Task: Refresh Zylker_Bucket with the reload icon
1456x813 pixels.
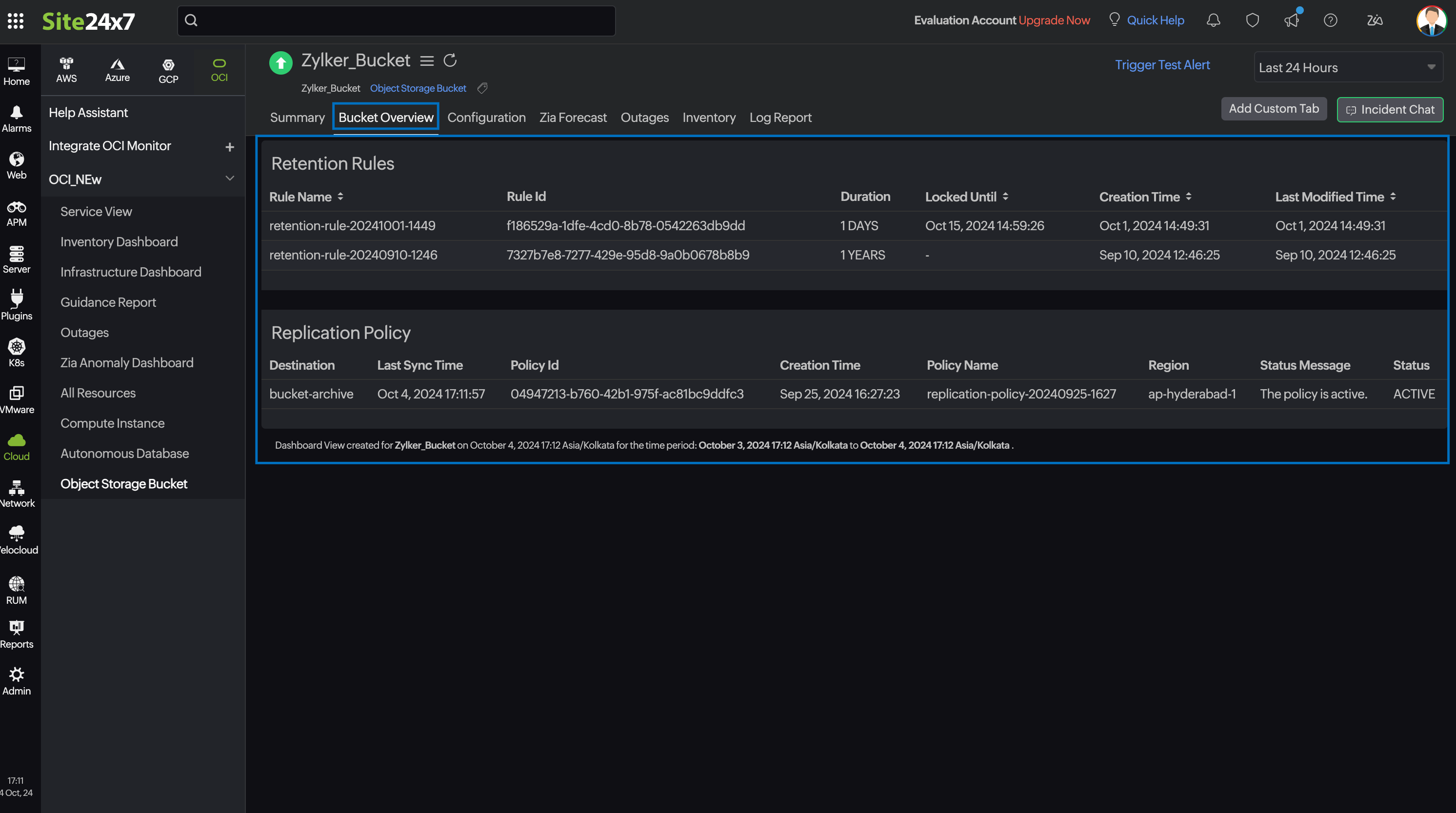Action: (450, 60)
